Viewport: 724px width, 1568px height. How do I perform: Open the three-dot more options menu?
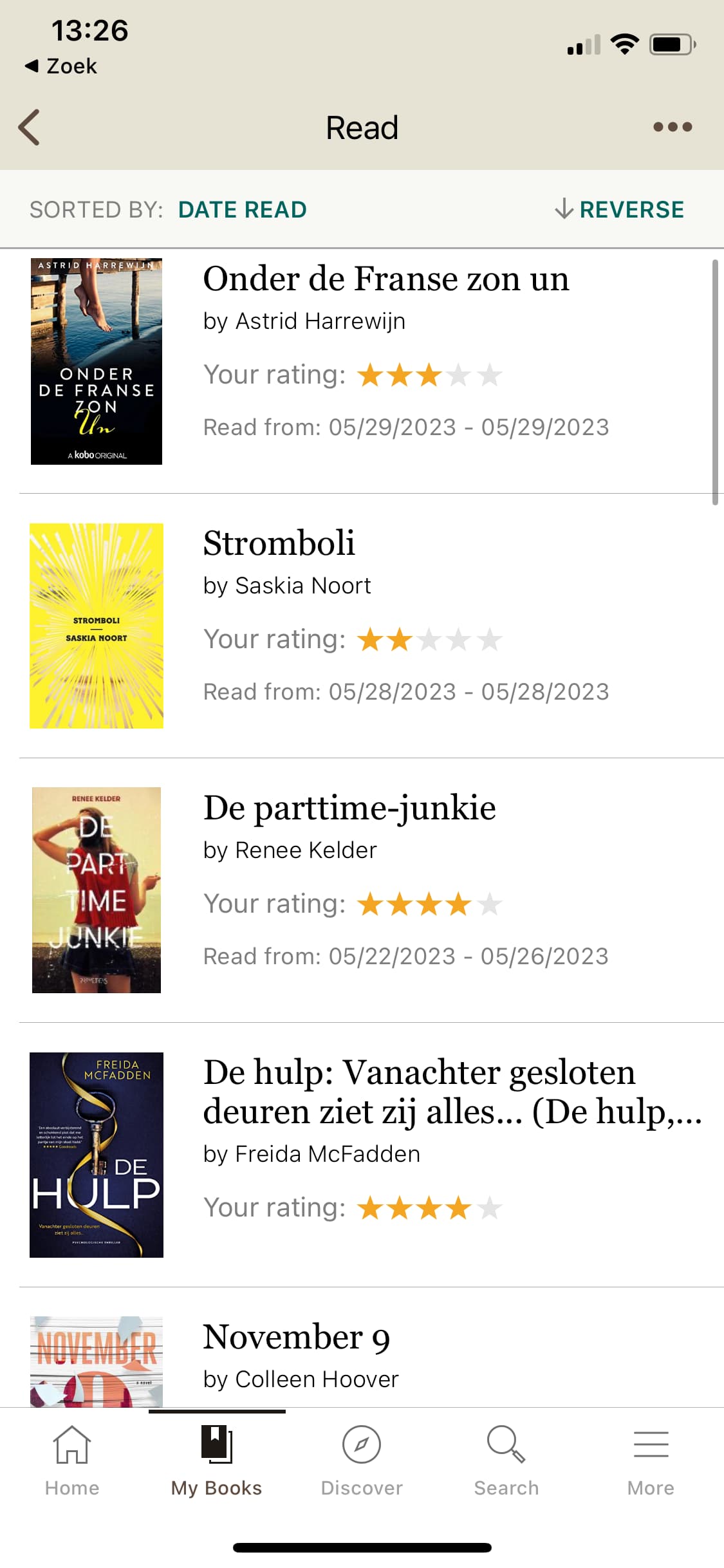(x=672, y=127)
